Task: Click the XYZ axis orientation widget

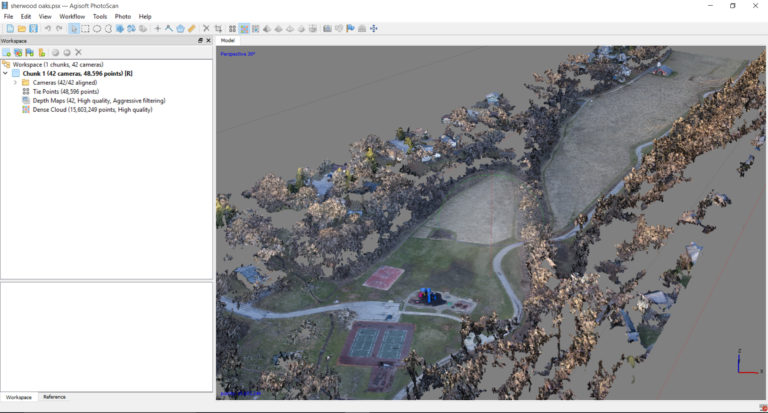Action: [x=749, y=362]
